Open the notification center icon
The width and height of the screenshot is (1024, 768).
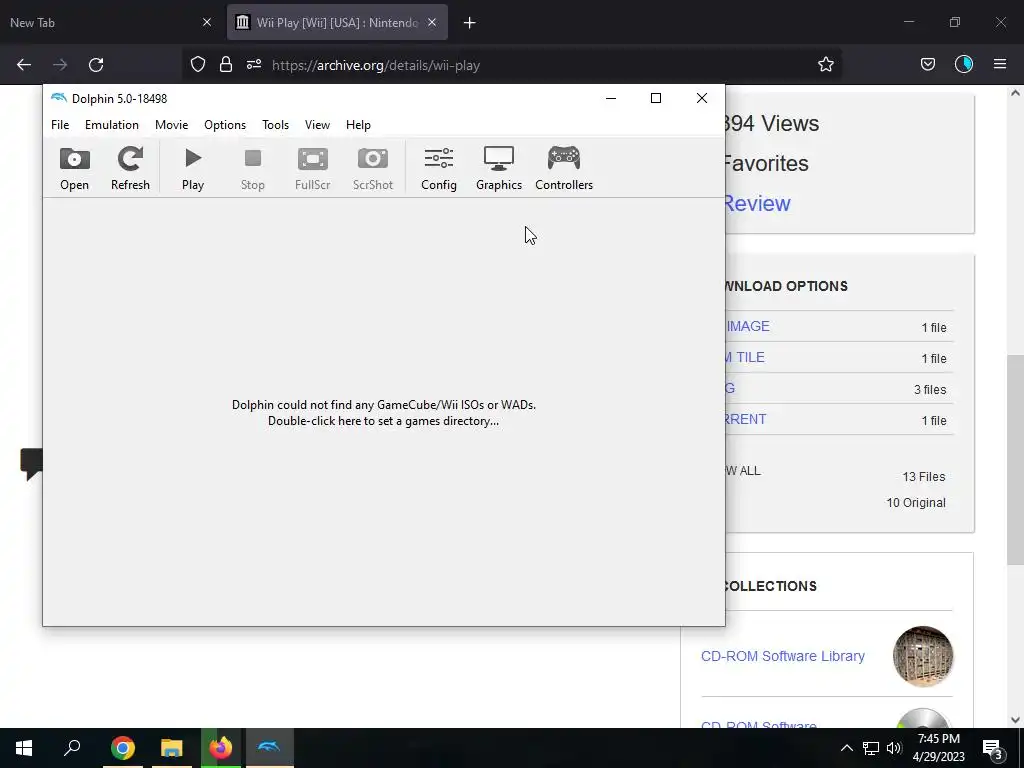click(x=992, y=748)
